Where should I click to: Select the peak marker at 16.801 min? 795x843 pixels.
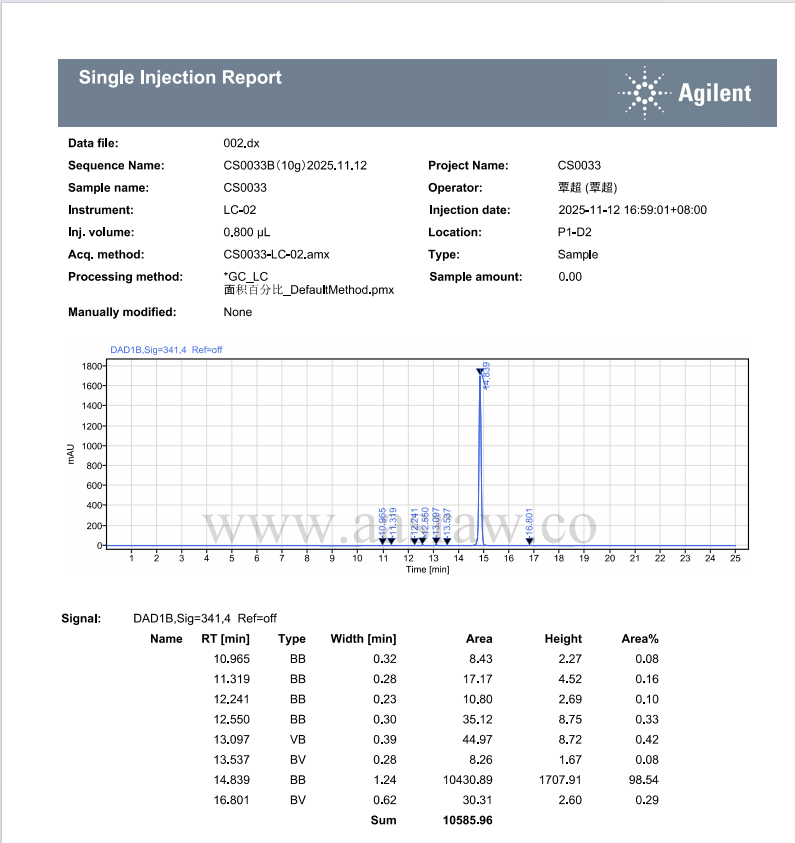(x=530, y=540)
